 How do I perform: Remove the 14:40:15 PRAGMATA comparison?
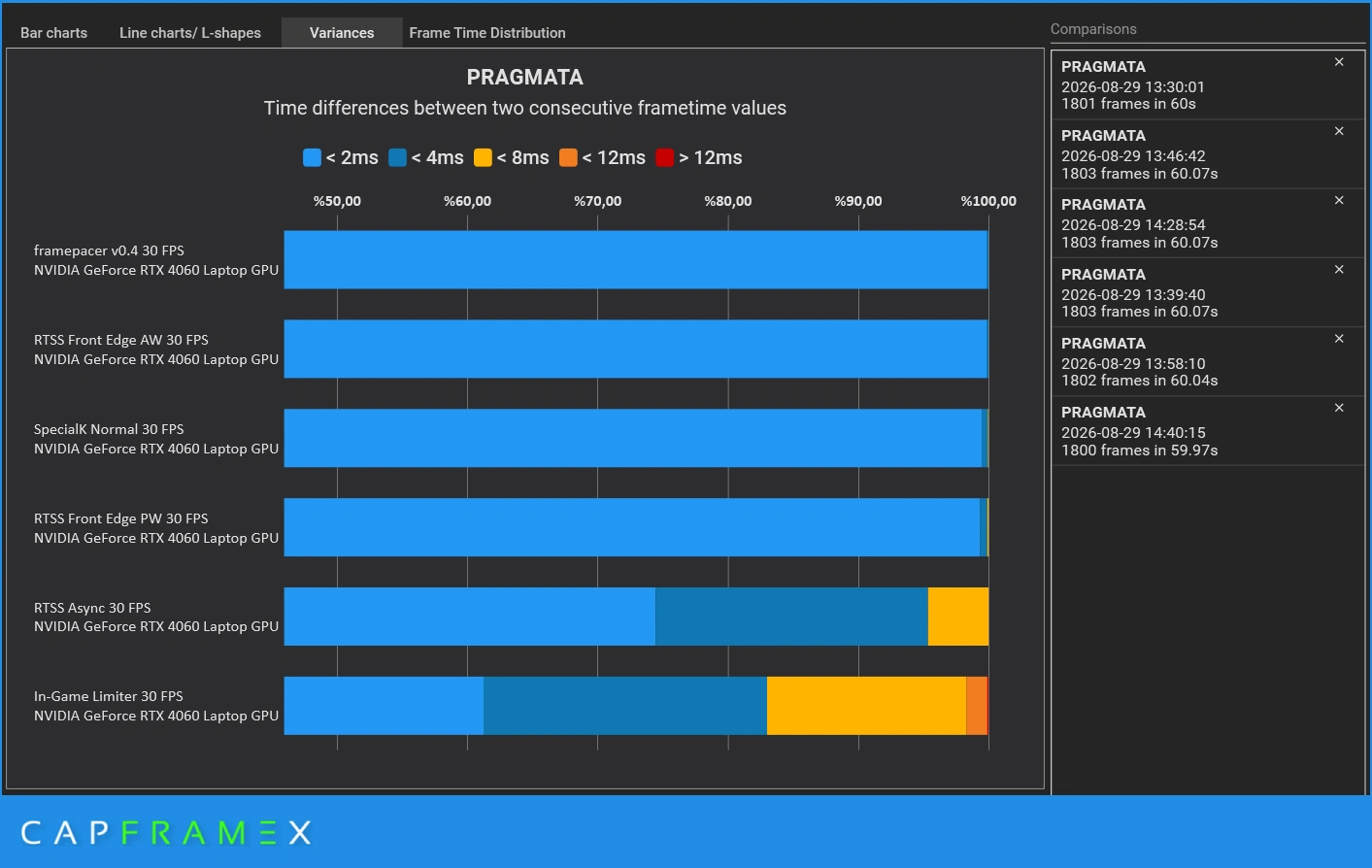1339,408
